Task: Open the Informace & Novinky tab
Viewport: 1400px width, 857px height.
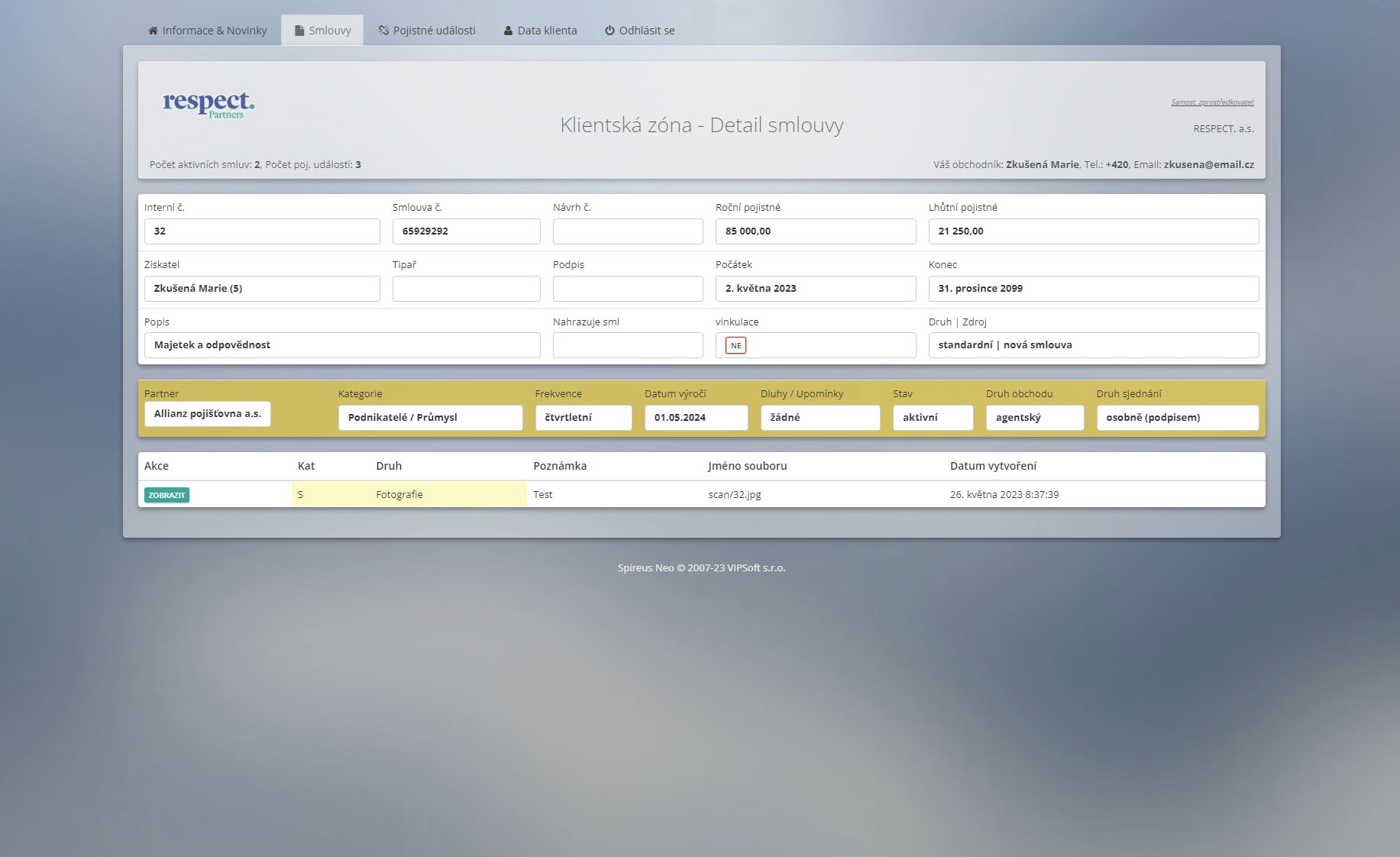Action: (214, 31)
